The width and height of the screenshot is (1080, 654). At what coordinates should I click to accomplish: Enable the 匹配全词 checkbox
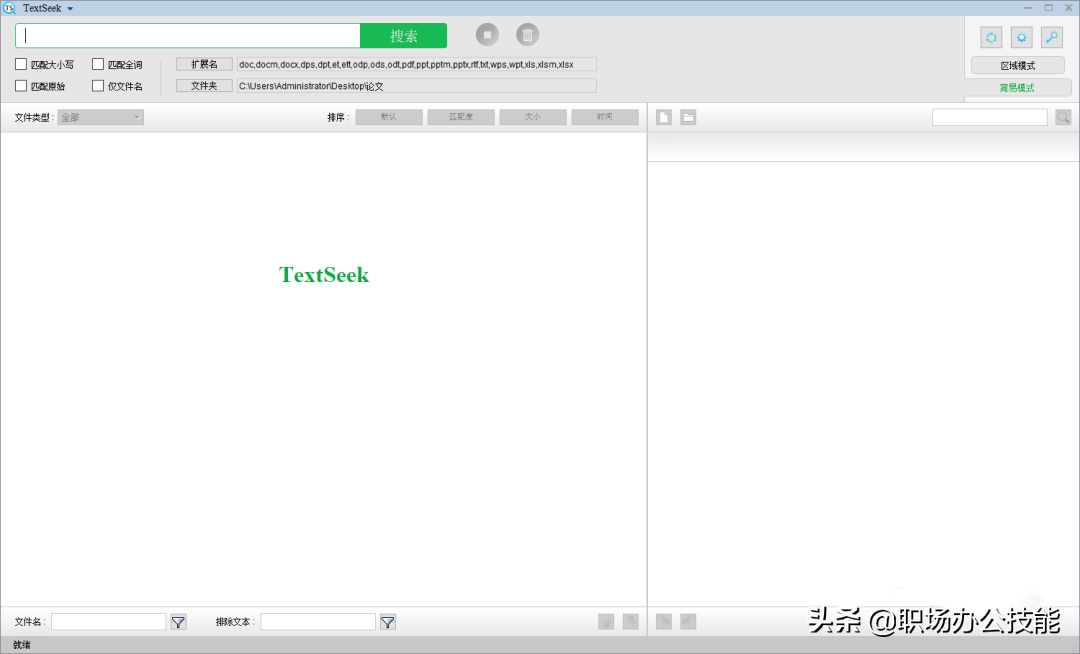pyautogui.click(x=98, y=64)
